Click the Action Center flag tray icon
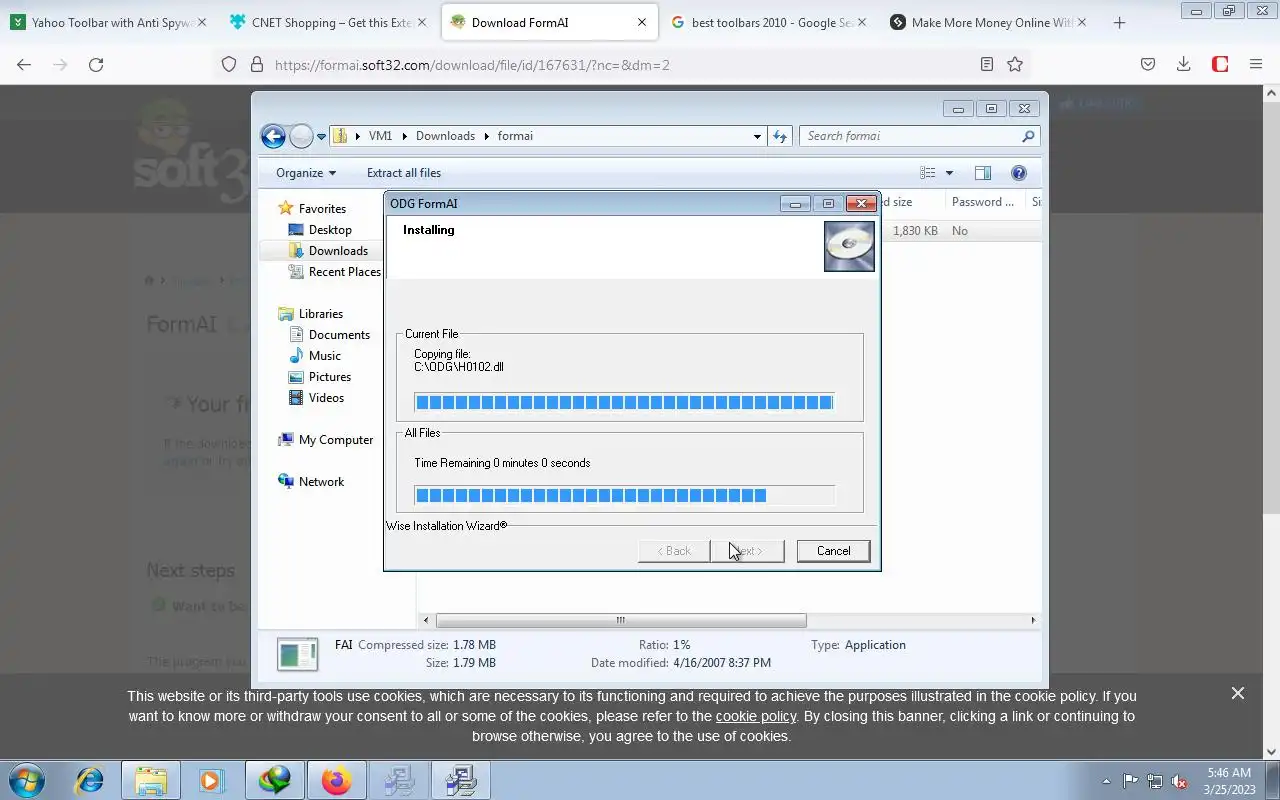This screenshot has height=800, width=1280. click(1131, 781)
